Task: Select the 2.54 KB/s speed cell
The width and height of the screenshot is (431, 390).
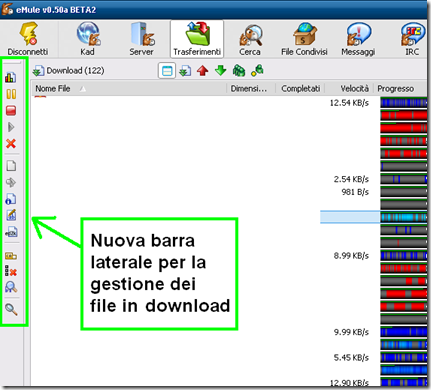Action: point(351,179)
